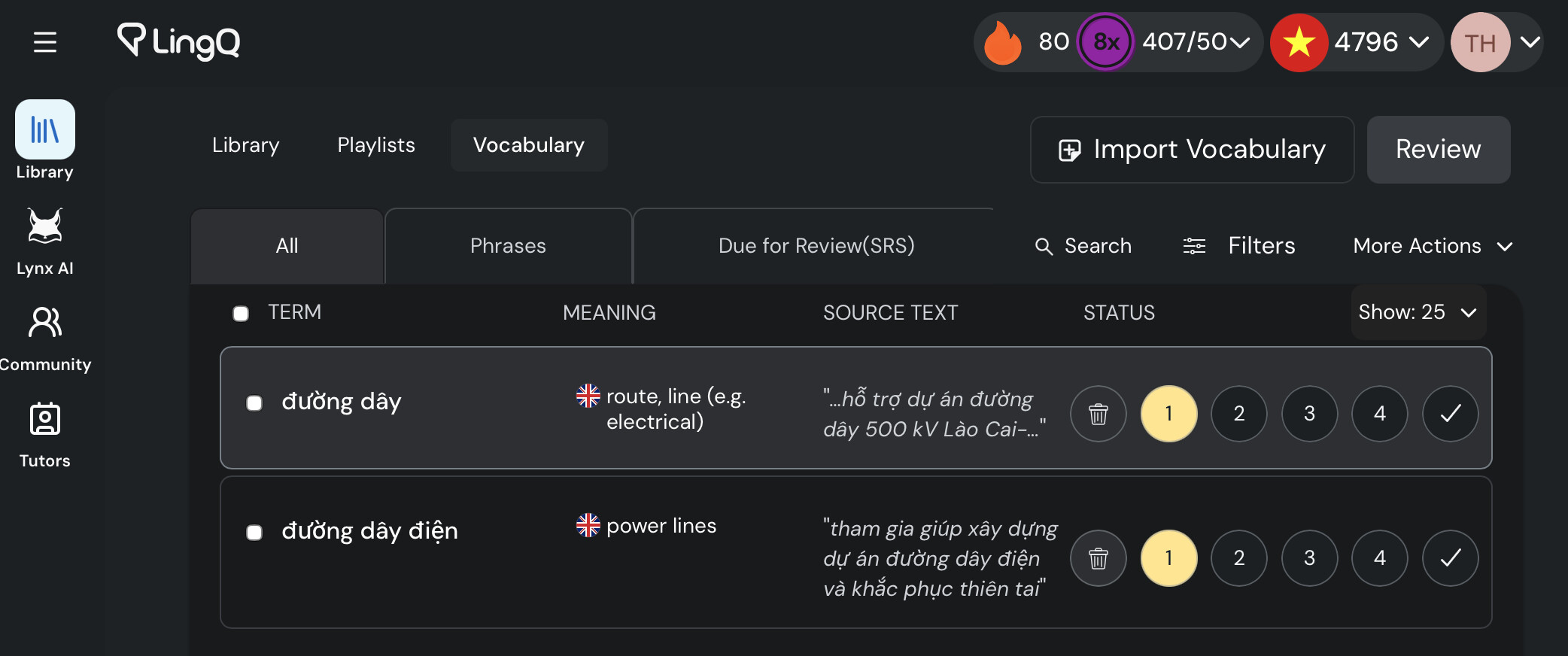This screenshot has width=1568, height=656.
Task: Click the Review button
Action: pos(1439,150)
